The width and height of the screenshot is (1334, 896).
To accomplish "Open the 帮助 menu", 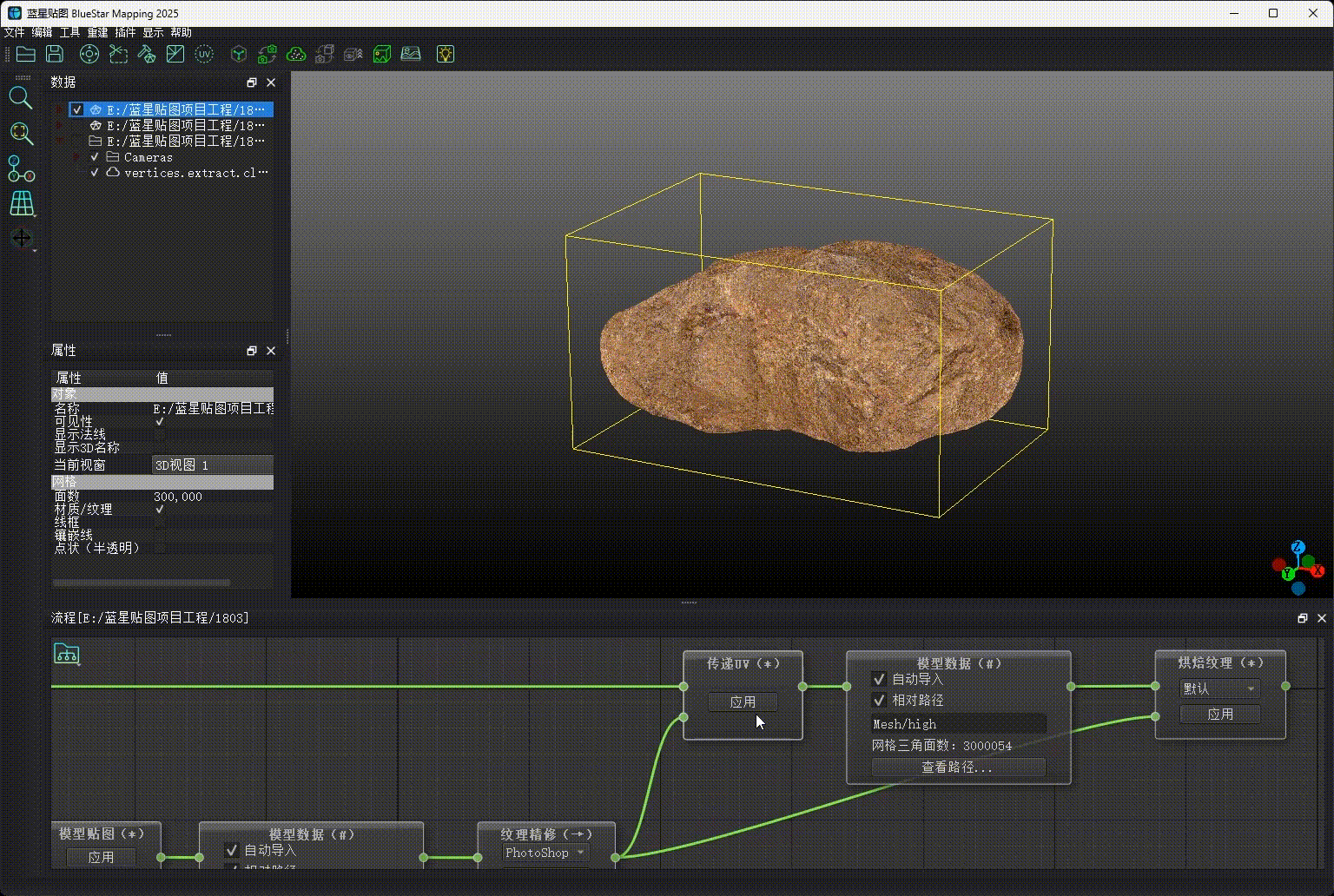I will (182, 32).
